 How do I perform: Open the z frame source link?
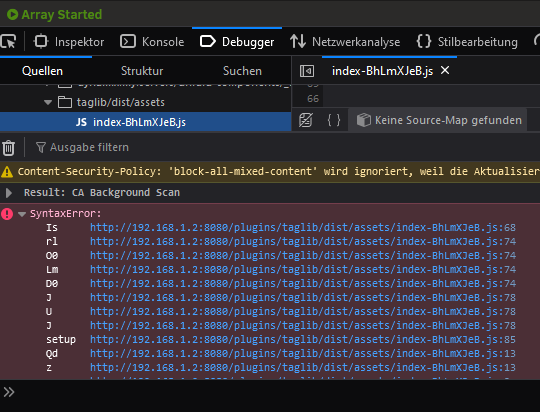[303, 368]
